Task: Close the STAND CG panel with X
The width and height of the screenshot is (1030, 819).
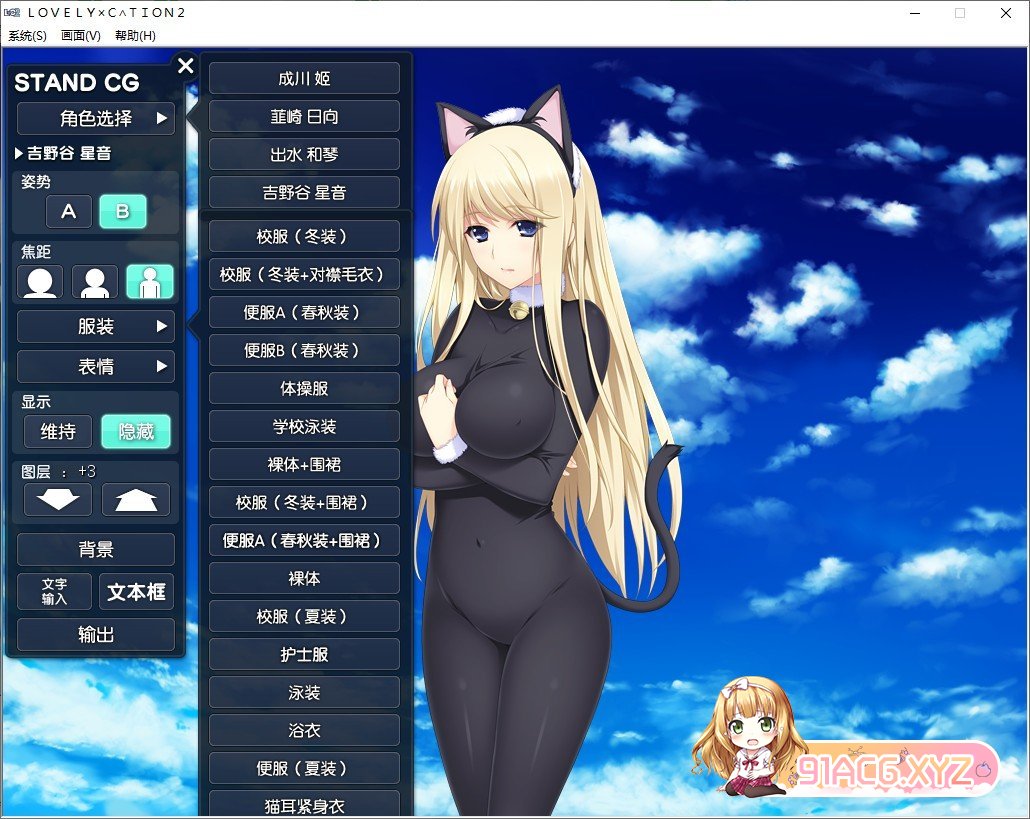Action: pos(185,66)
